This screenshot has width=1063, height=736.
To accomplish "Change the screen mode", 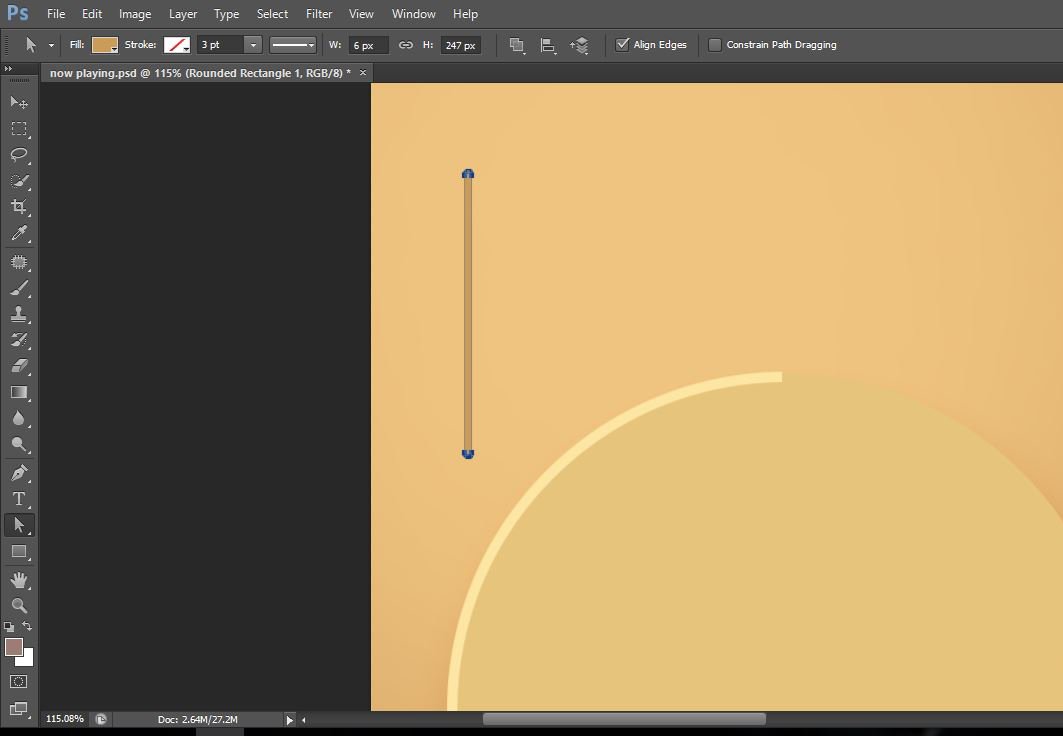I will point(19,709).
